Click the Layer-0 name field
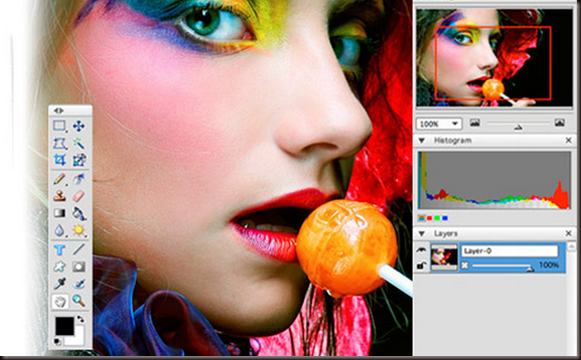Screen dimensions: 581x360 (x=509, y=251)
